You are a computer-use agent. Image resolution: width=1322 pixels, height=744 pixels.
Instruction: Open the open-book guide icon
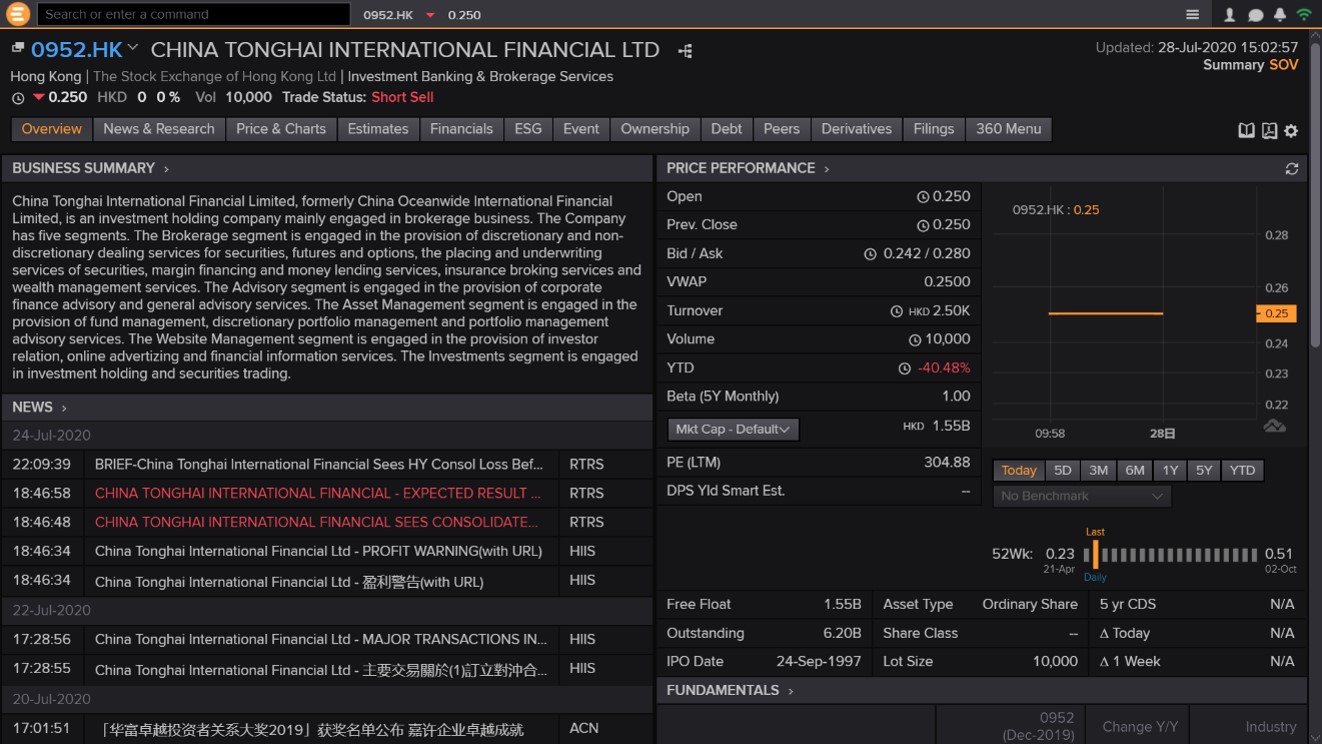[1246, 130]
